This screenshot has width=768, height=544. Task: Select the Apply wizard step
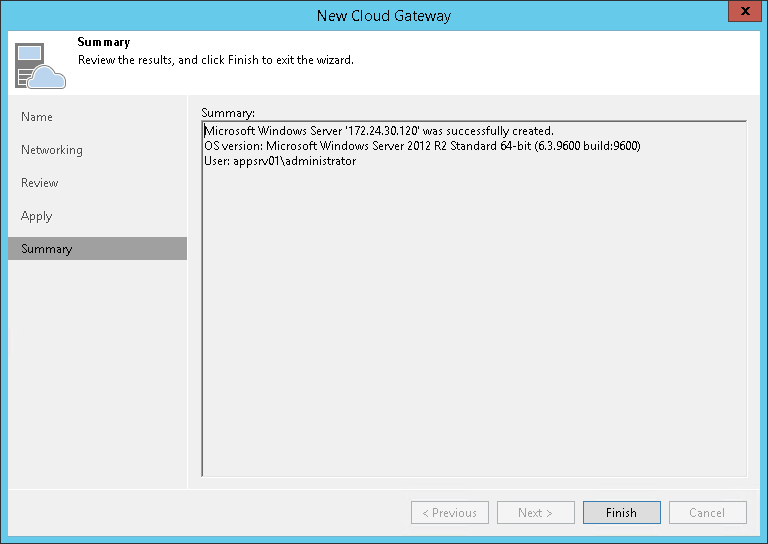(36, 216)
